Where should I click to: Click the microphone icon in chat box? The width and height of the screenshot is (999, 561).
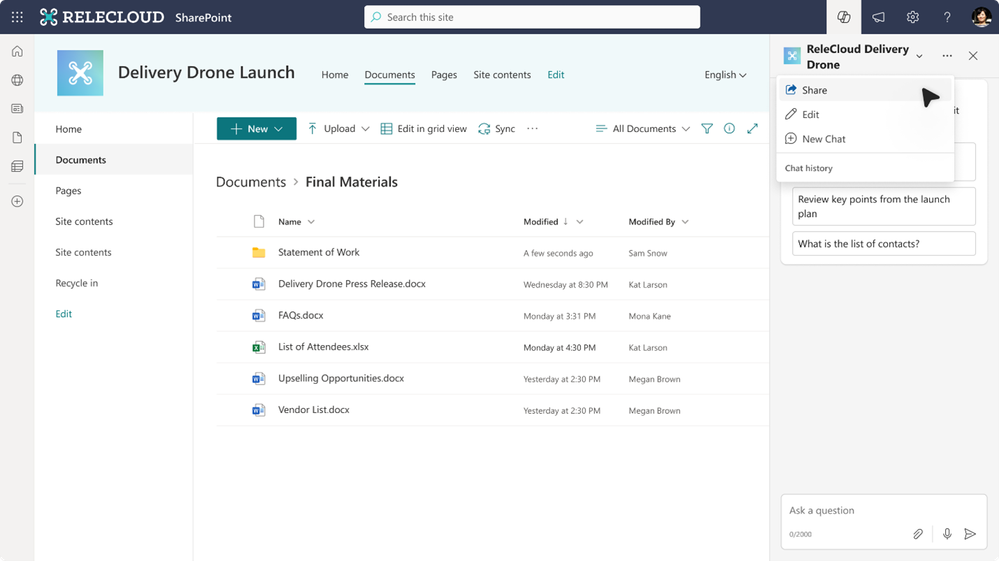947,534
